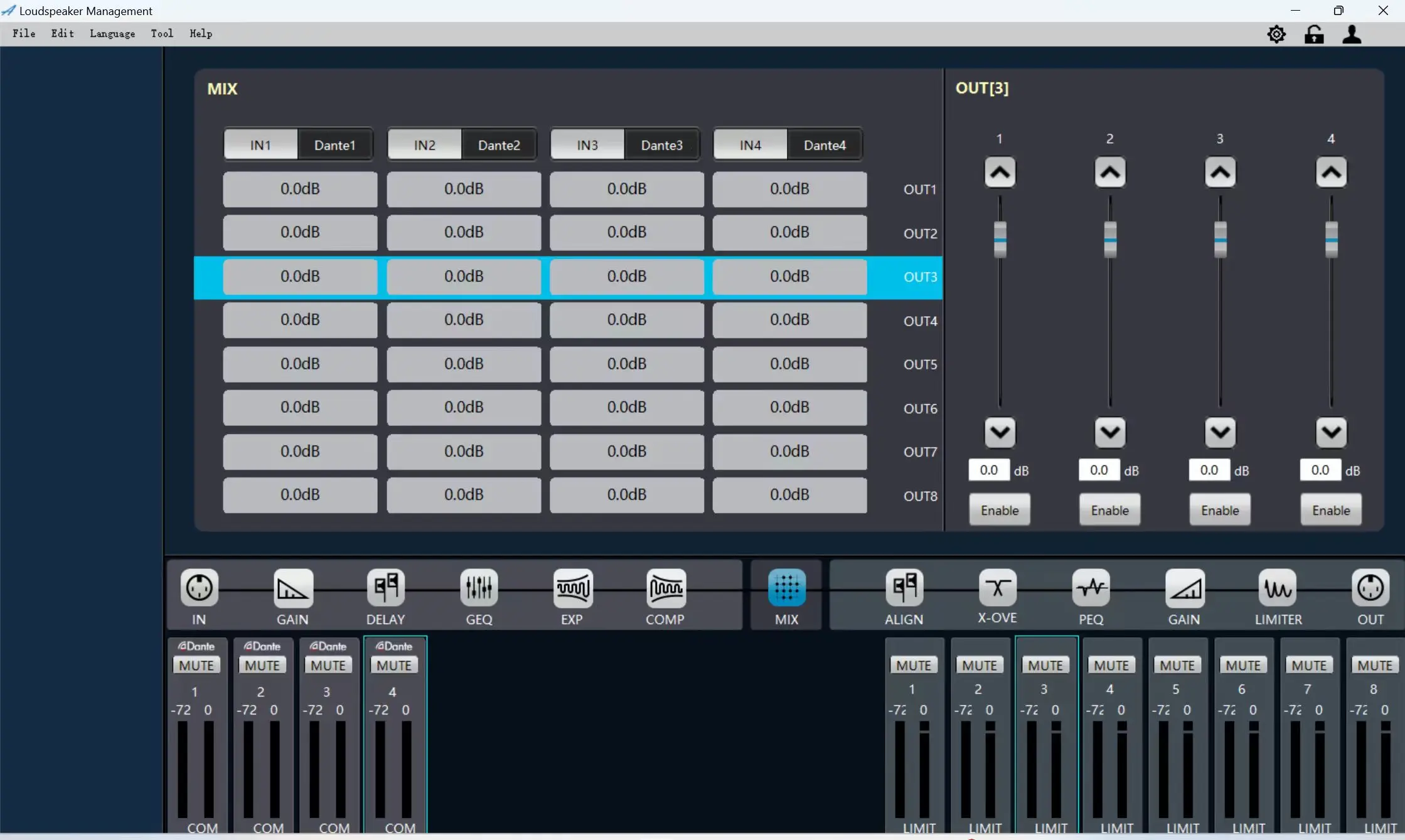The height and width of the screenshot is (840, 1405).
Task: Open the PEQ parametric EQ icon
Action: pos(1091,588)
